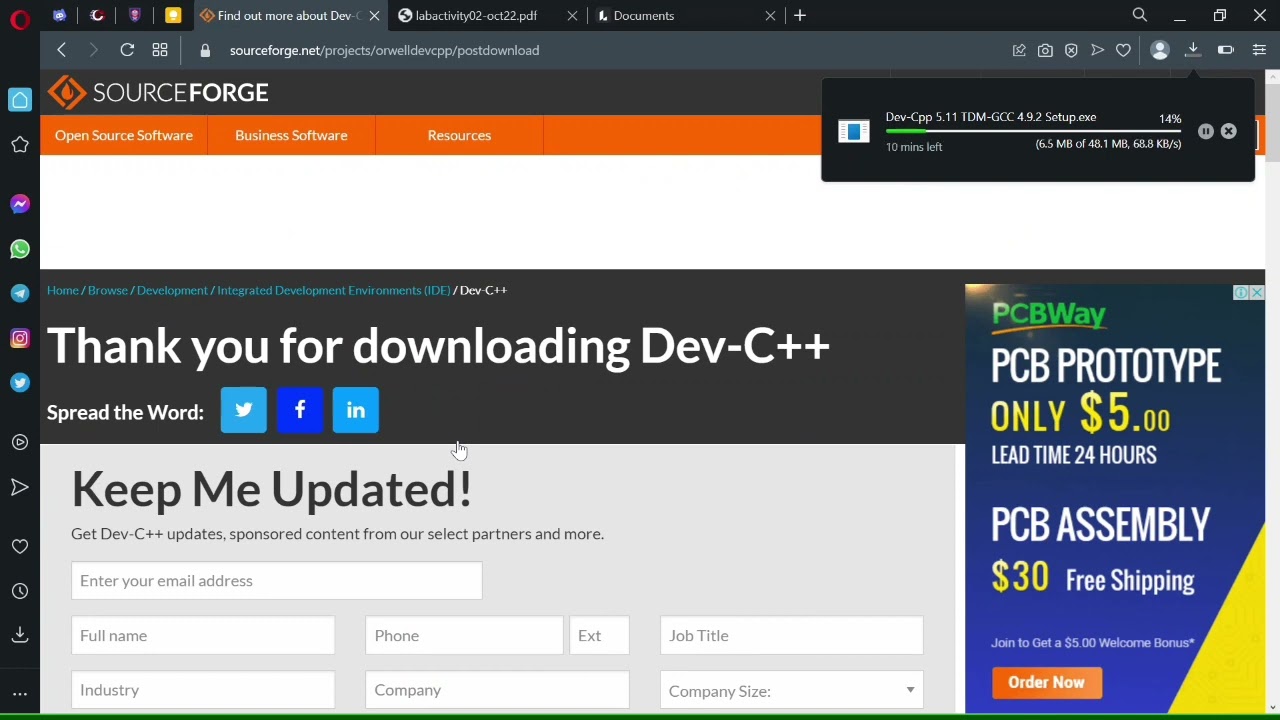The image size is (1280, 720).
Task: Cancel the Dev-Cpp download
Action: coord(1229,132)
